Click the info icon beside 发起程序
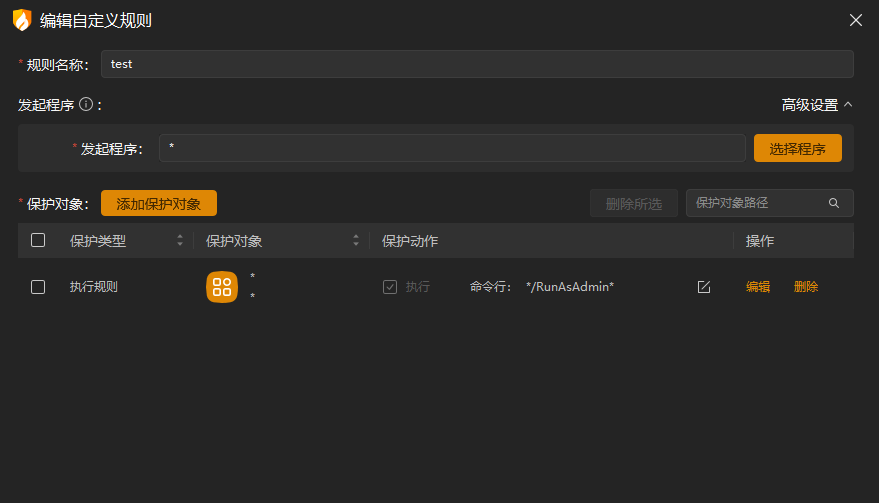The height and width of the screenshot is (503, 879). [x=86, y=104]
